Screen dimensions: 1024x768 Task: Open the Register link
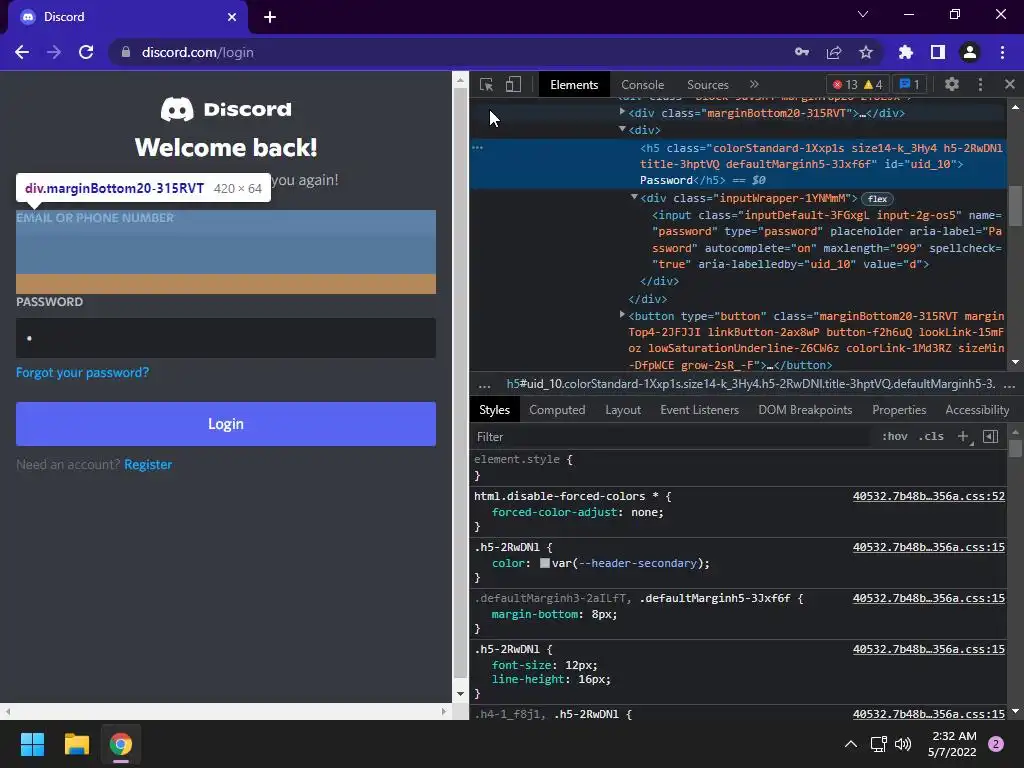148,464
